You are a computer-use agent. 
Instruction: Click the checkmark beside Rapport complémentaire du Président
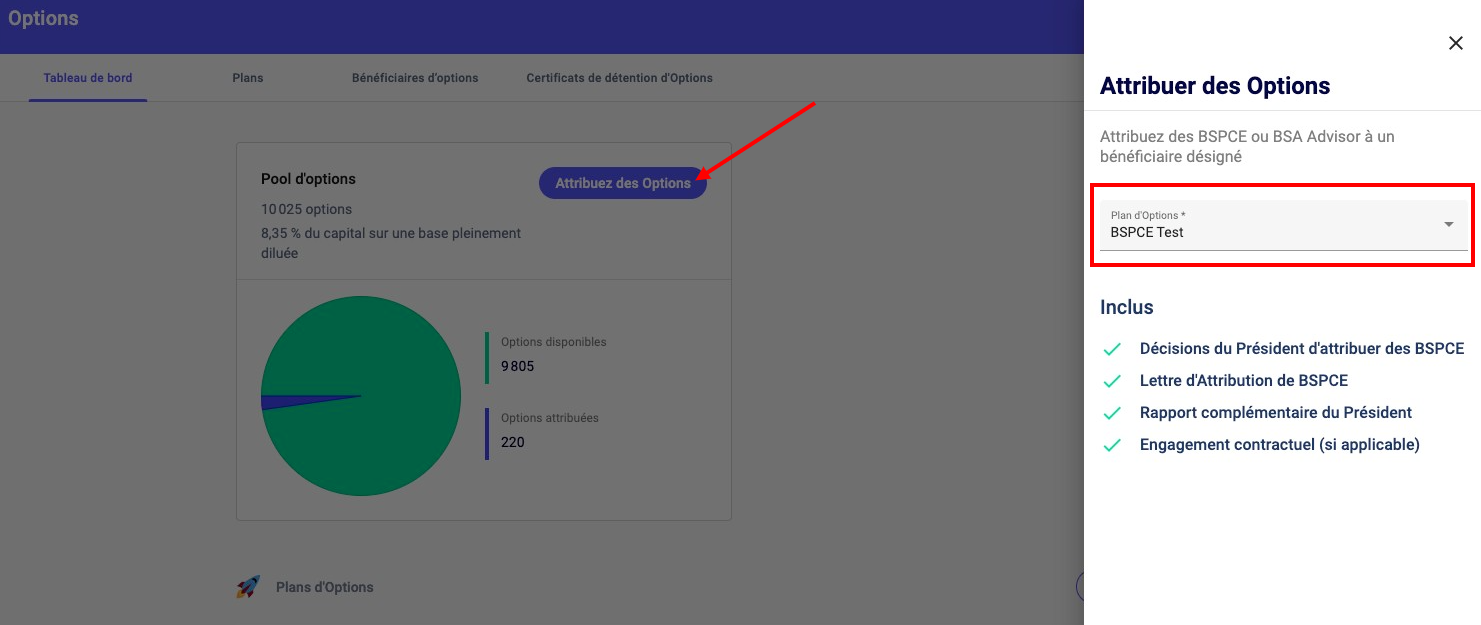click(x=1111, y=413)
